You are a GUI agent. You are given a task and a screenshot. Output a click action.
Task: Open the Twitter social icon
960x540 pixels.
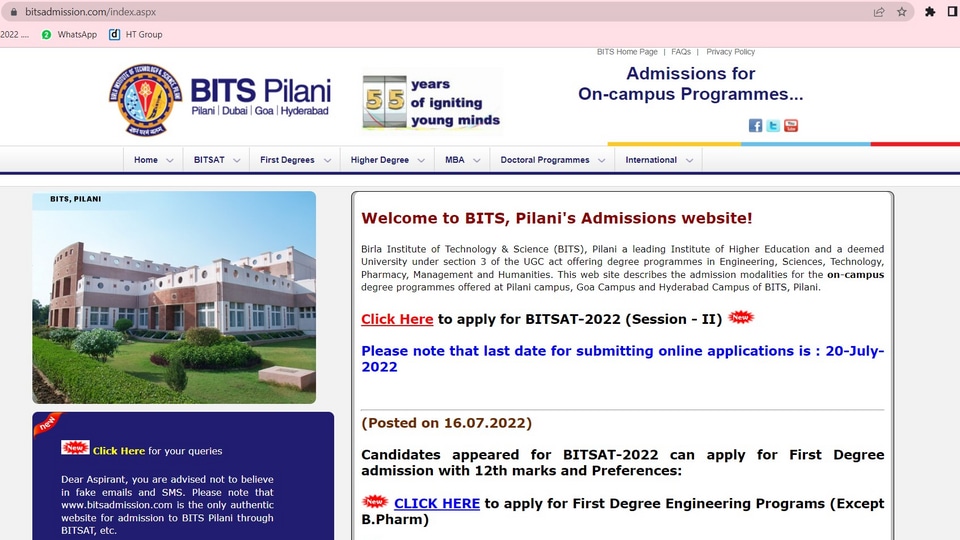click(x=773, y=126)
